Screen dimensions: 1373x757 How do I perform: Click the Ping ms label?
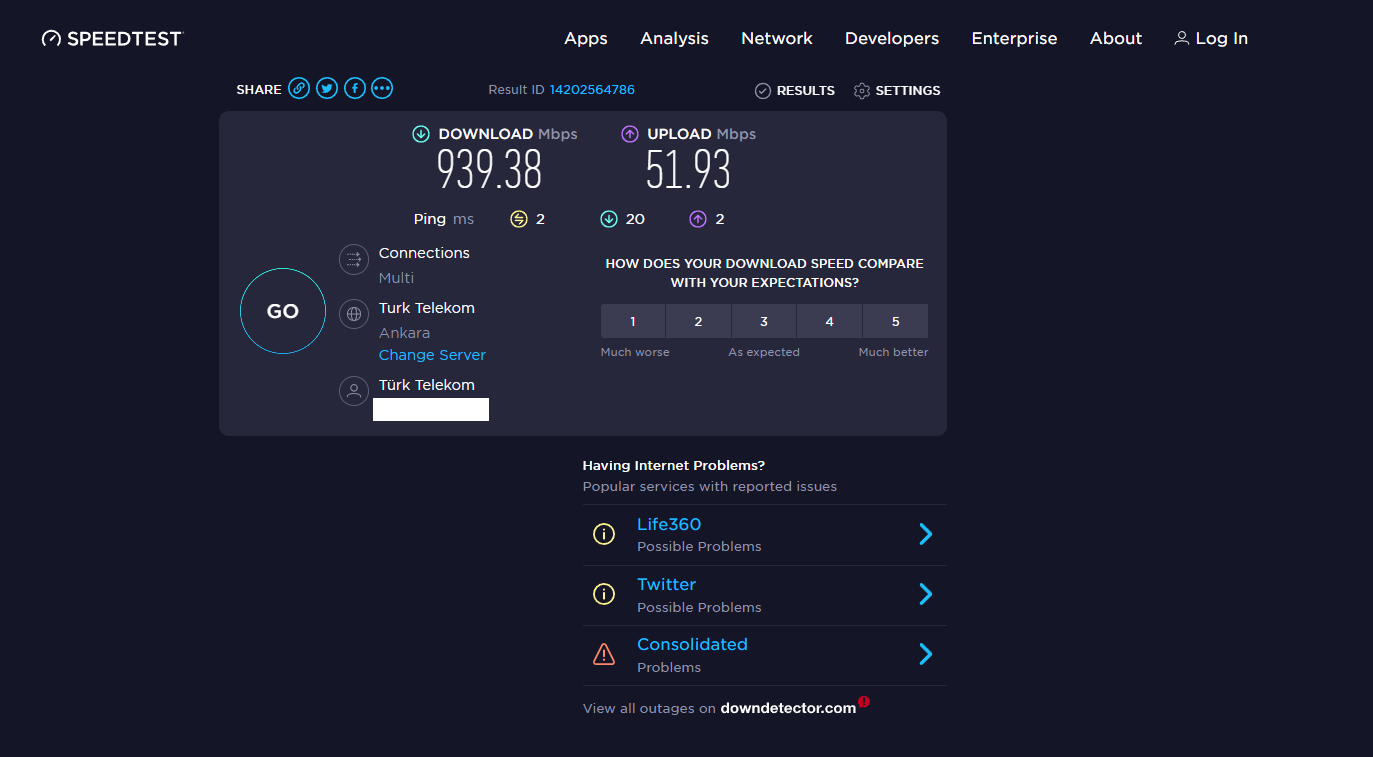pos(444,219)
